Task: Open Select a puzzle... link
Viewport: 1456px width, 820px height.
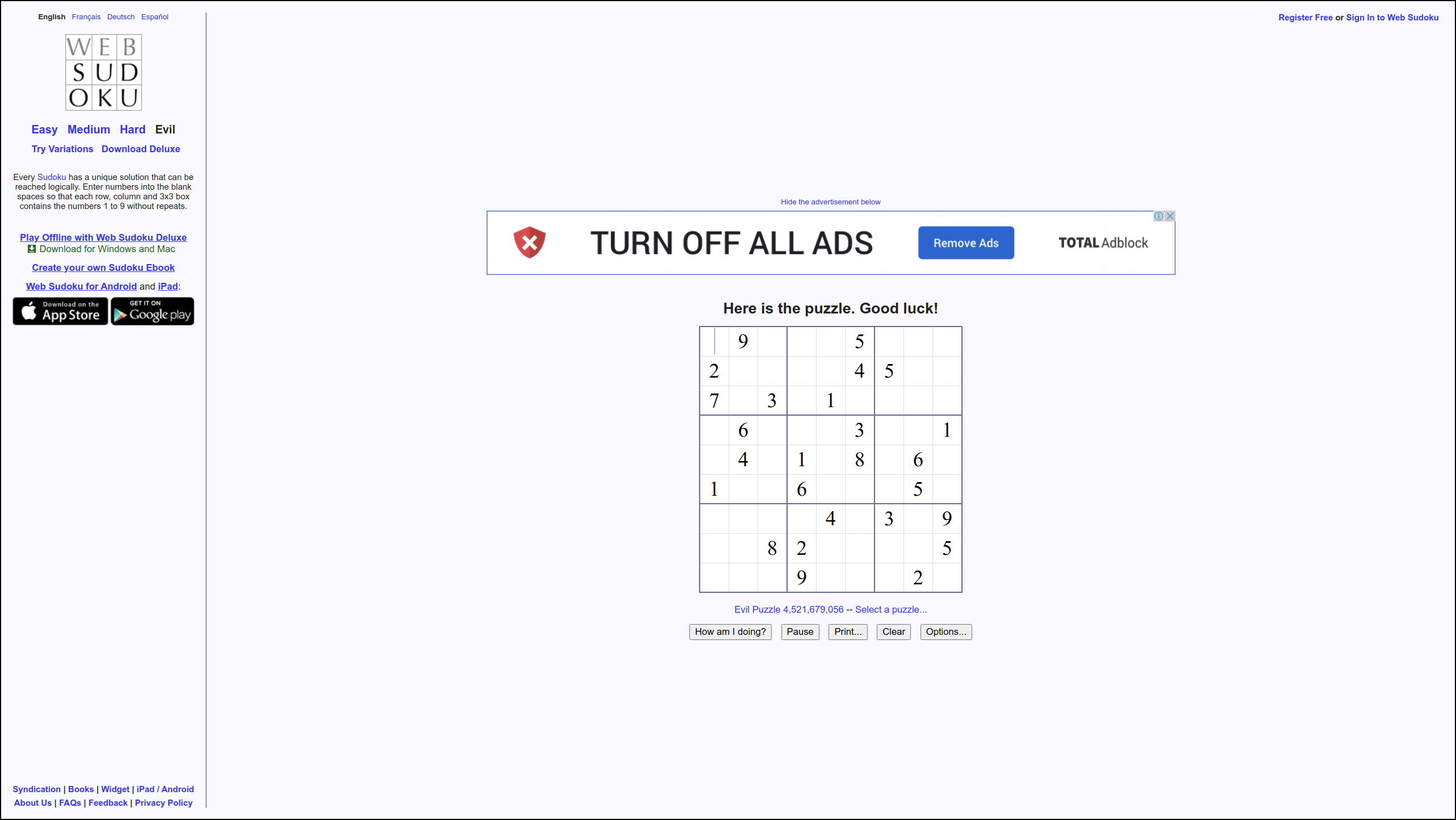Action: [x=891, y=609]
